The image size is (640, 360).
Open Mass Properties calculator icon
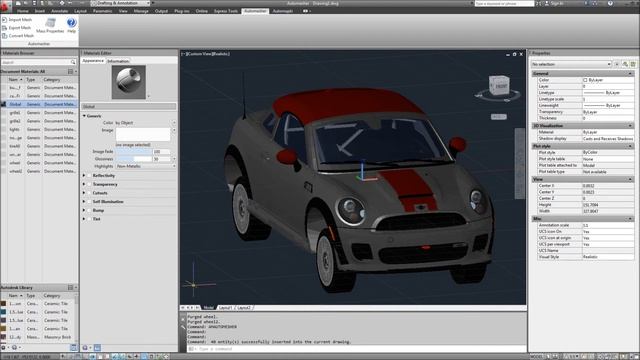(50, 23)
